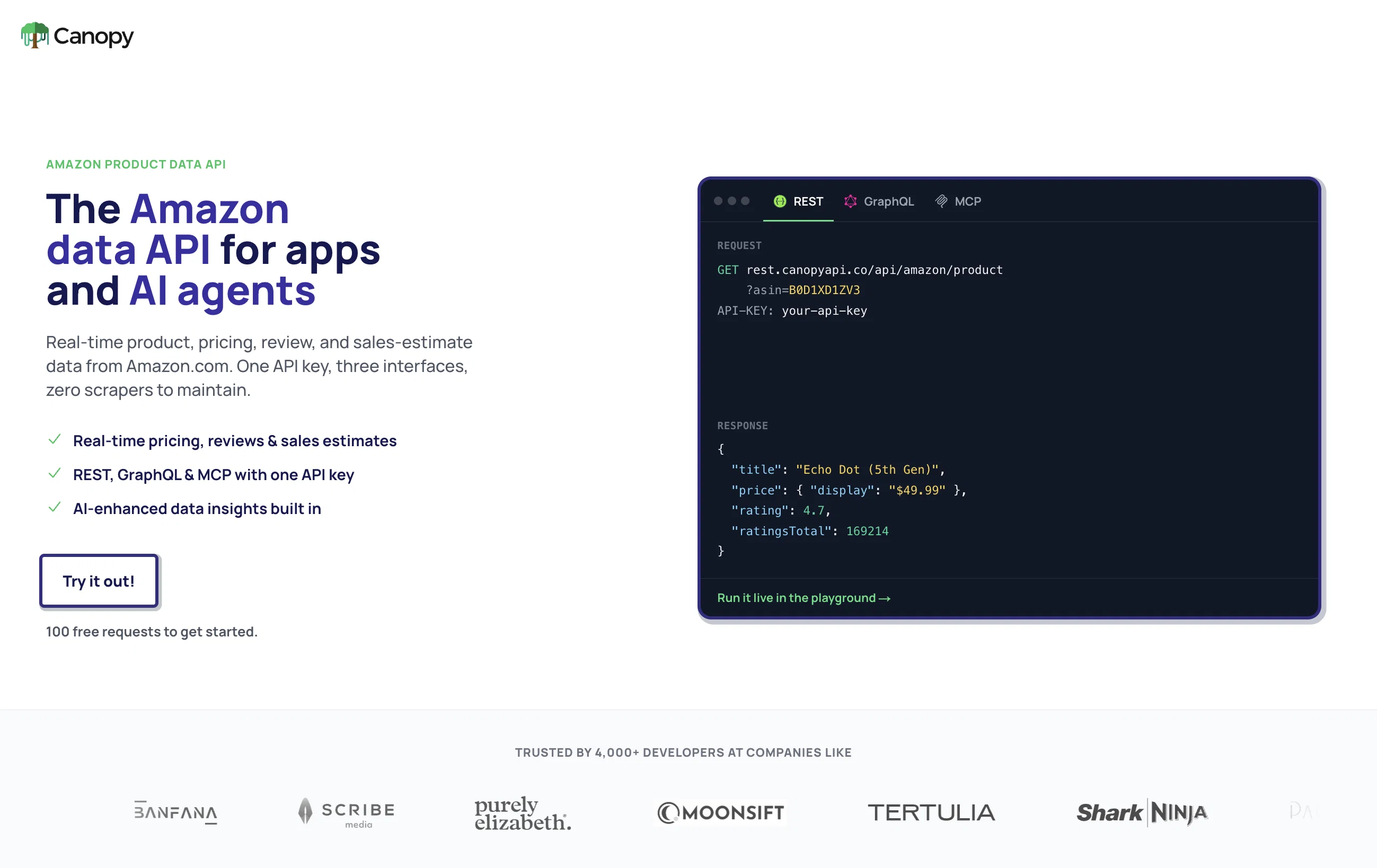Click the your-api-key value
Image resolution: width=1377 pixels, height=868 pixels.
pyautogui.click(x=824, y=311)
